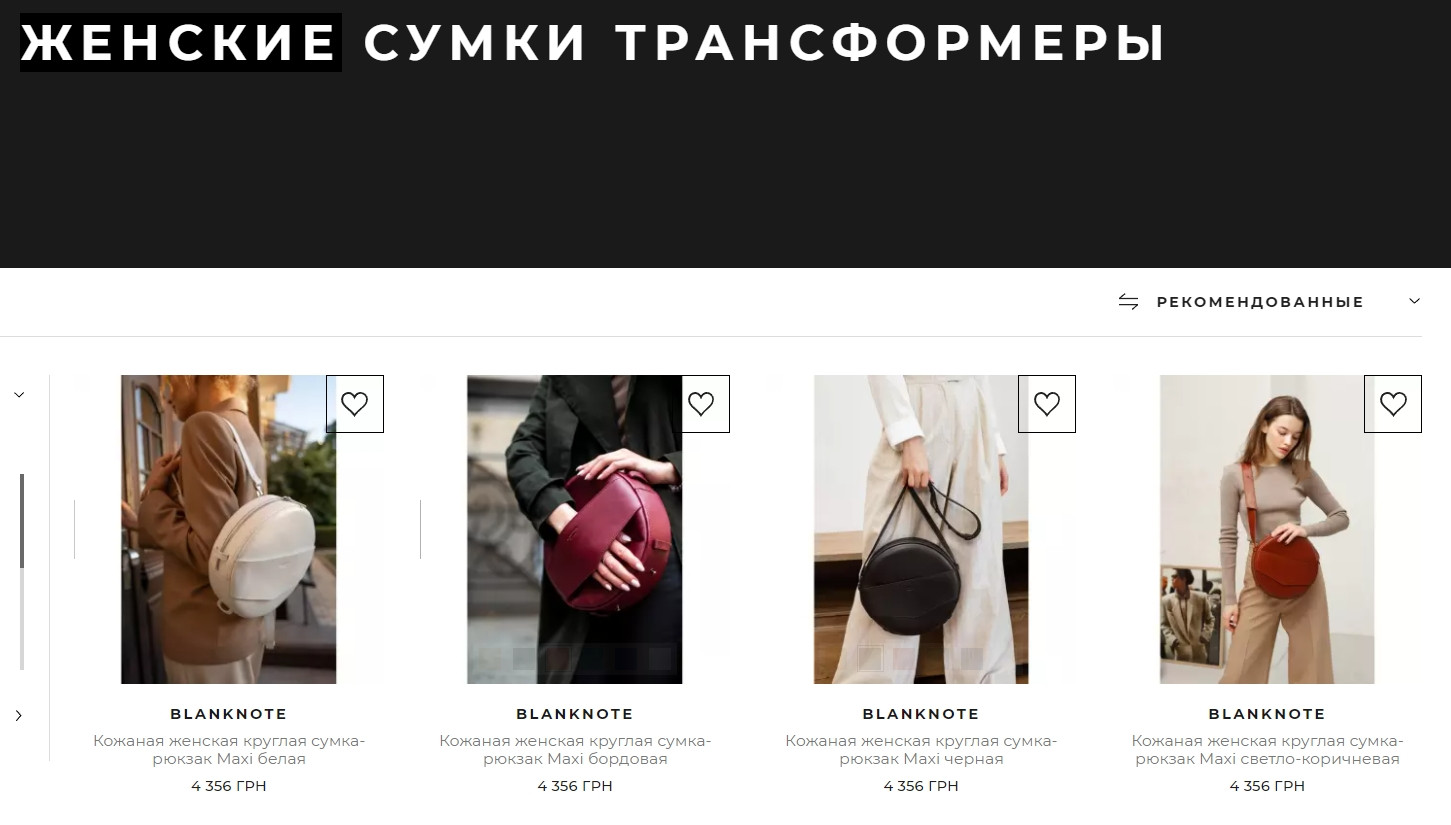Click the heart icon on the burgundy bag
Image resolution: width=1451 pixels, height=825 pixels.
701,404
